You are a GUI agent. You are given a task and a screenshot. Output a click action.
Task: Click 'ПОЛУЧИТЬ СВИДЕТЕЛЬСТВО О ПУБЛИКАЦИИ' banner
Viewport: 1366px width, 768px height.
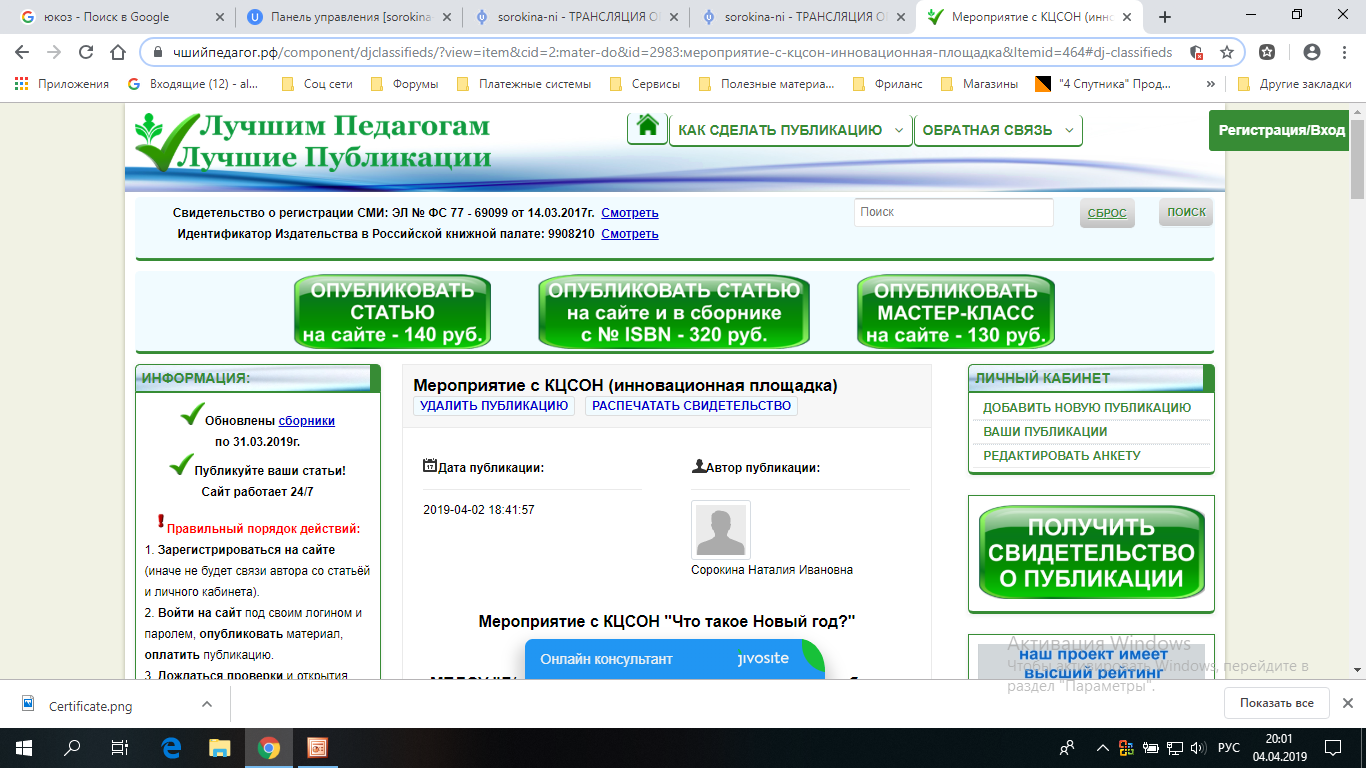1091,552
